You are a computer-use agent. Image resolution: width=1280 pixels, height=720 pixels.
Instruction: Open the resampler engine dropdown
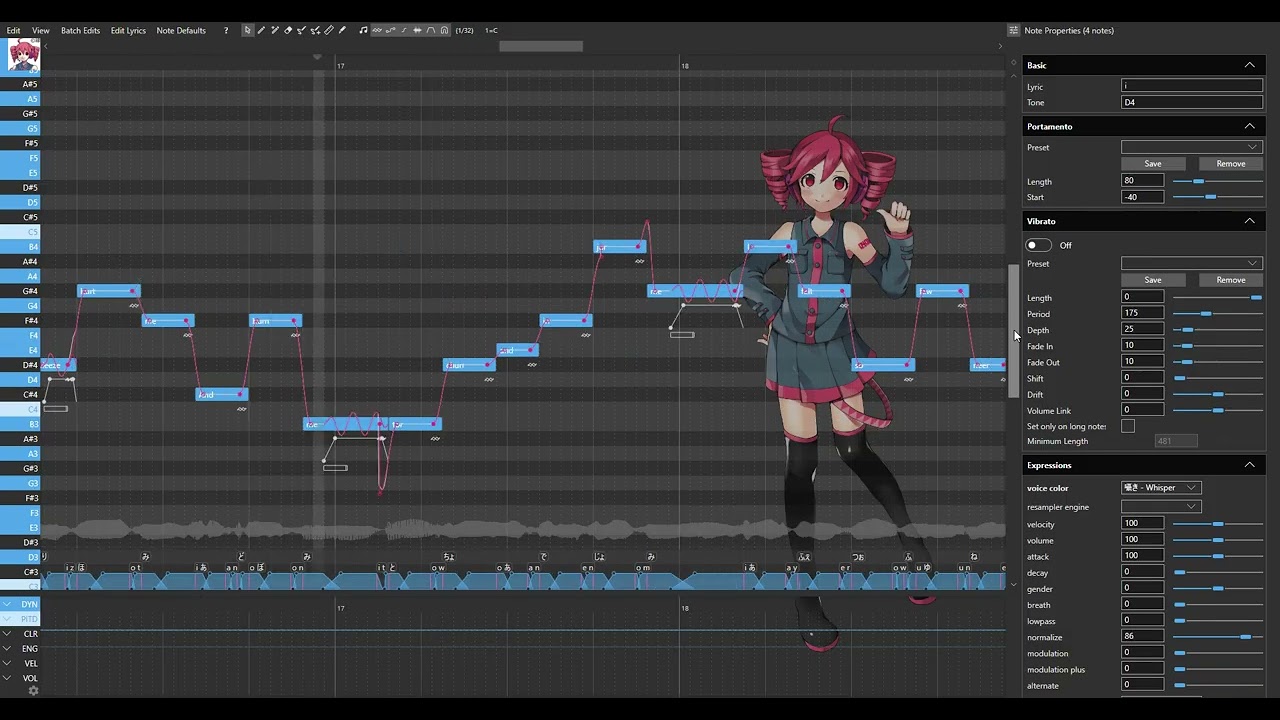(1160, 507)
